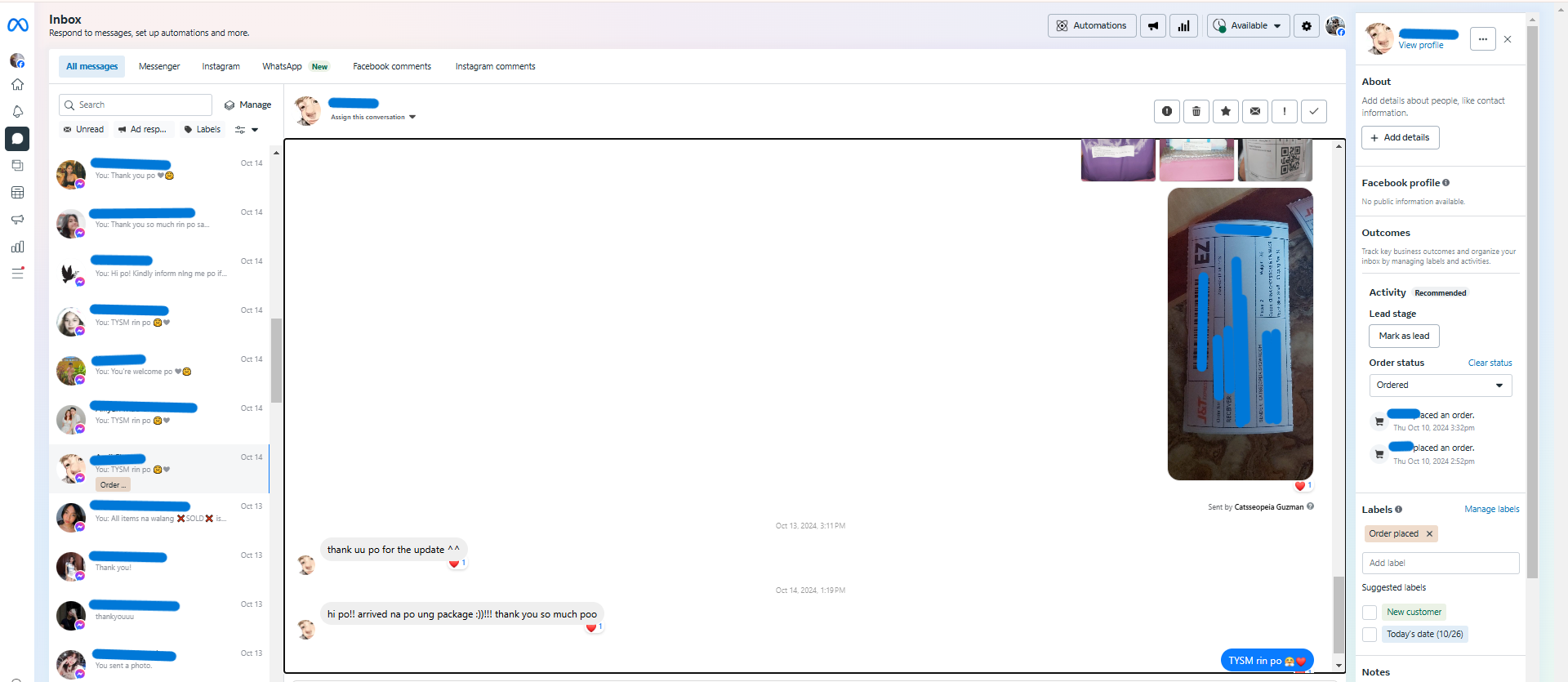Click the Facebook profile info icon
The width and height of the screenshot is (1568, 682).
pyautogui.click(x=1445, y=183)
